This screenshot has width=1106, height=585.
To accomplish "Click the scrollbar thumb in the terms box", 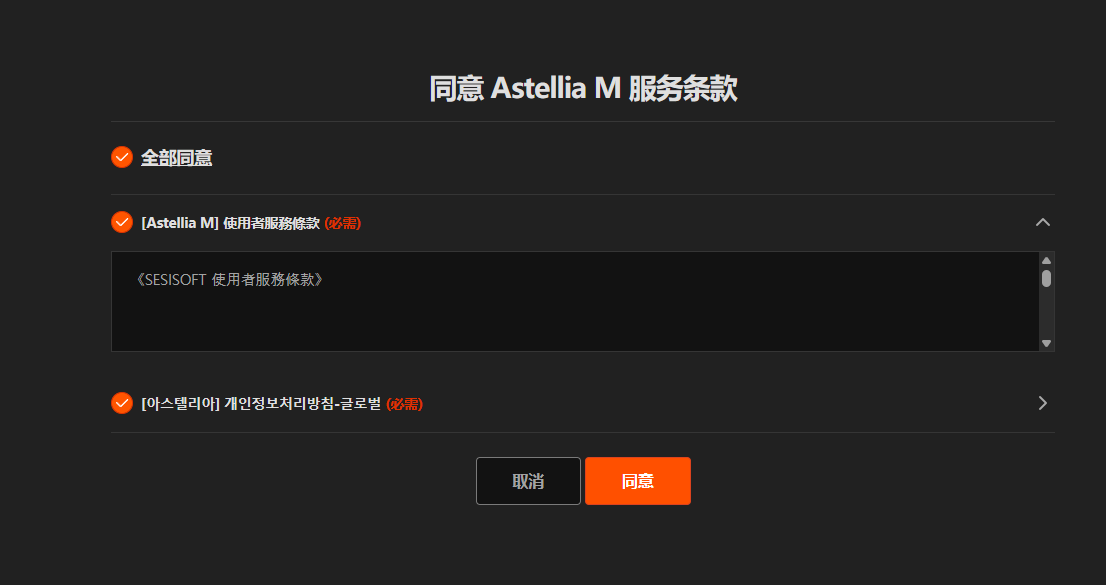I will [1046, 278].
